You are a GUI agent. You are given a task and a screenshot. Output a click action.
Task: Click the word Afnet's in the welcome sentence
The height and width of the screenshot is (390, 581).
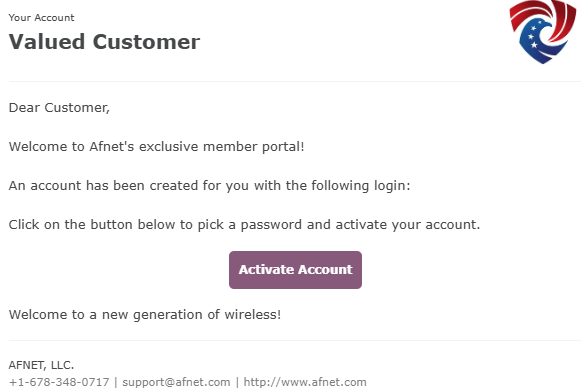click(x=112, y=146)
